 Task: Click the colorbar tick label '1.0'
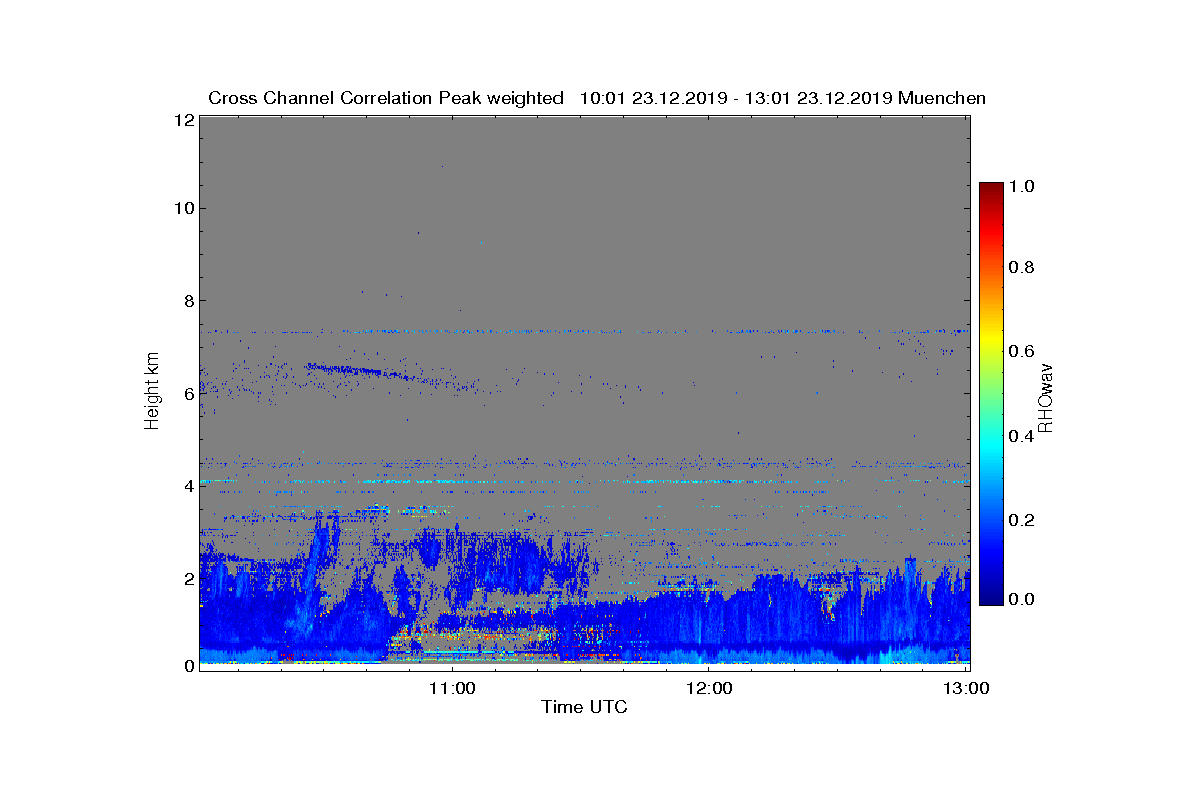[x=1020, y=186]
